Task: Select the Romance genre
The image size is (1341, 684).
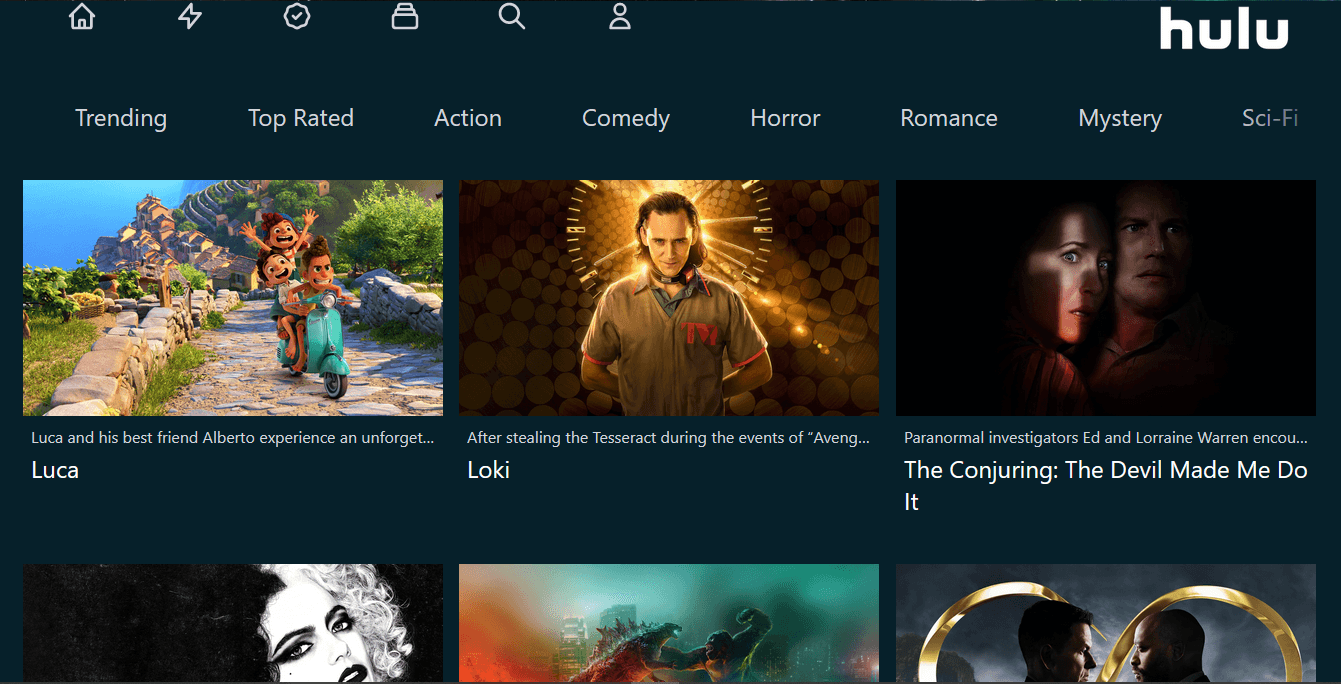Action: pyautogui.click(x=949, y=118)
